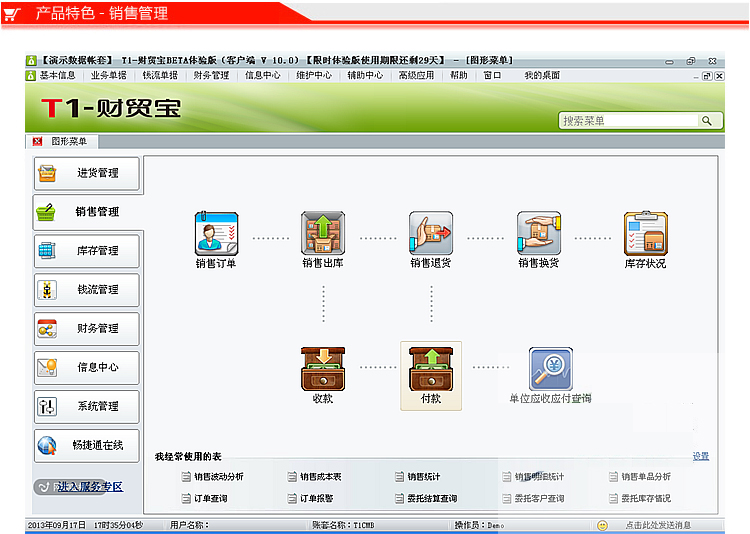Click 点击此处发送消息 in status bar

tap(658, 525)
